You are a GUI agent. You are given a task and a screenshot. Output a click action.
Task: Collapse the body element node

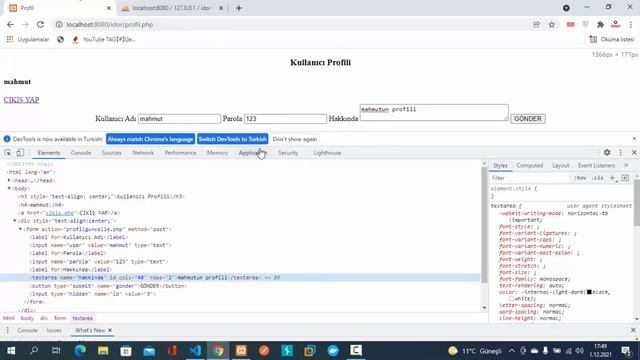click(9, 189)
